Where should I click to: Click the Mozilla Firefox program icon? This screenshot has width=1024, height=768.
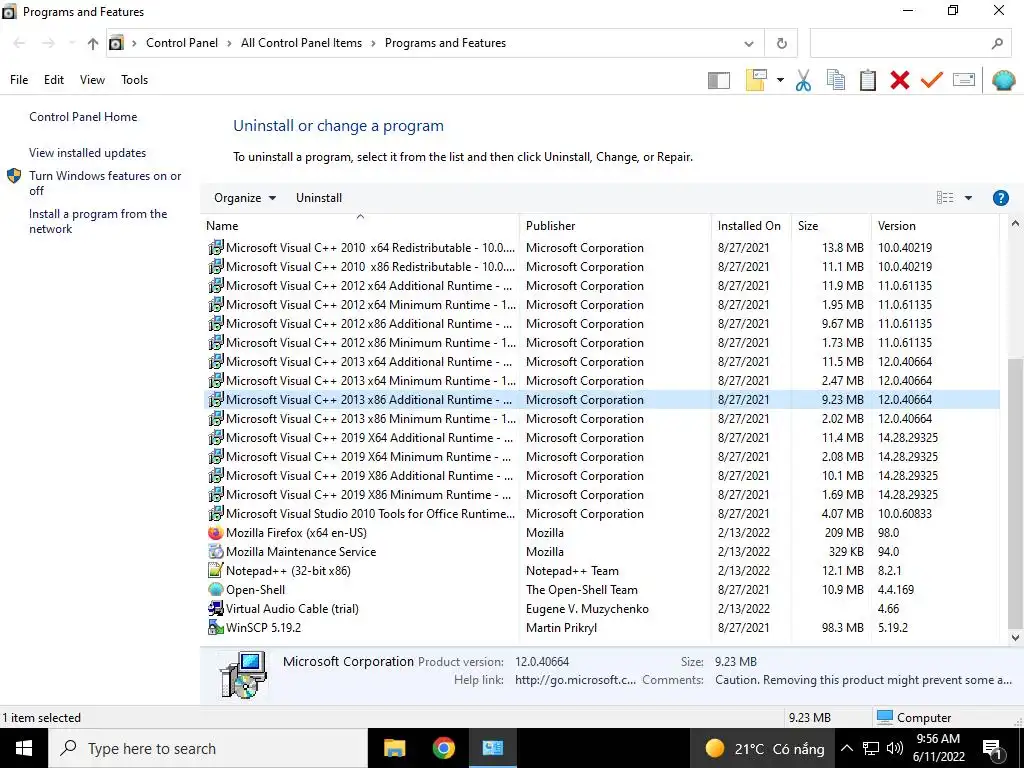pyautogui.click(x=216, y=533)
